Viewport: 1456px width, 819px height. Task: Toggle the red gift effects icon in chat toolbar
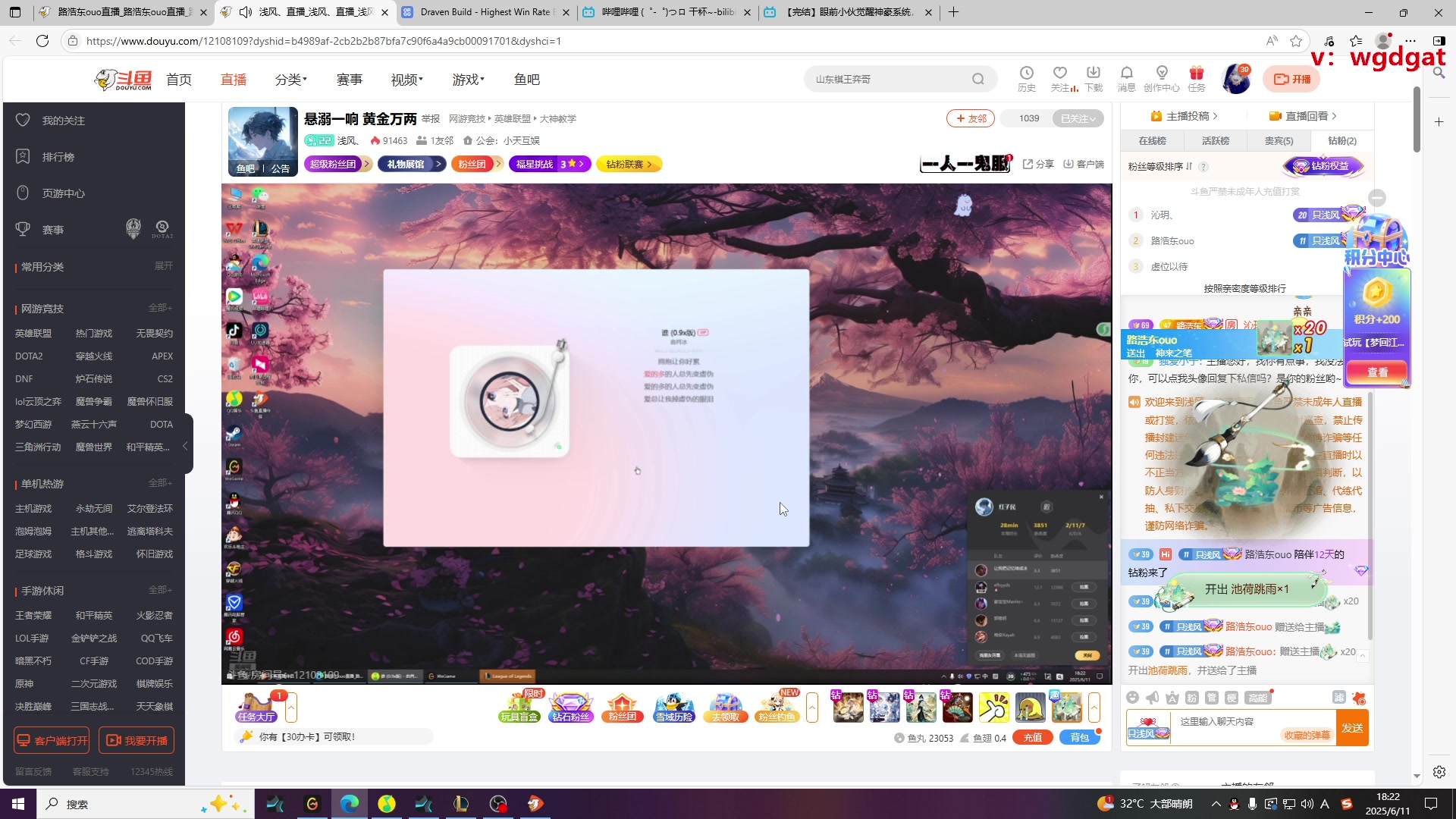[1359, 698]
